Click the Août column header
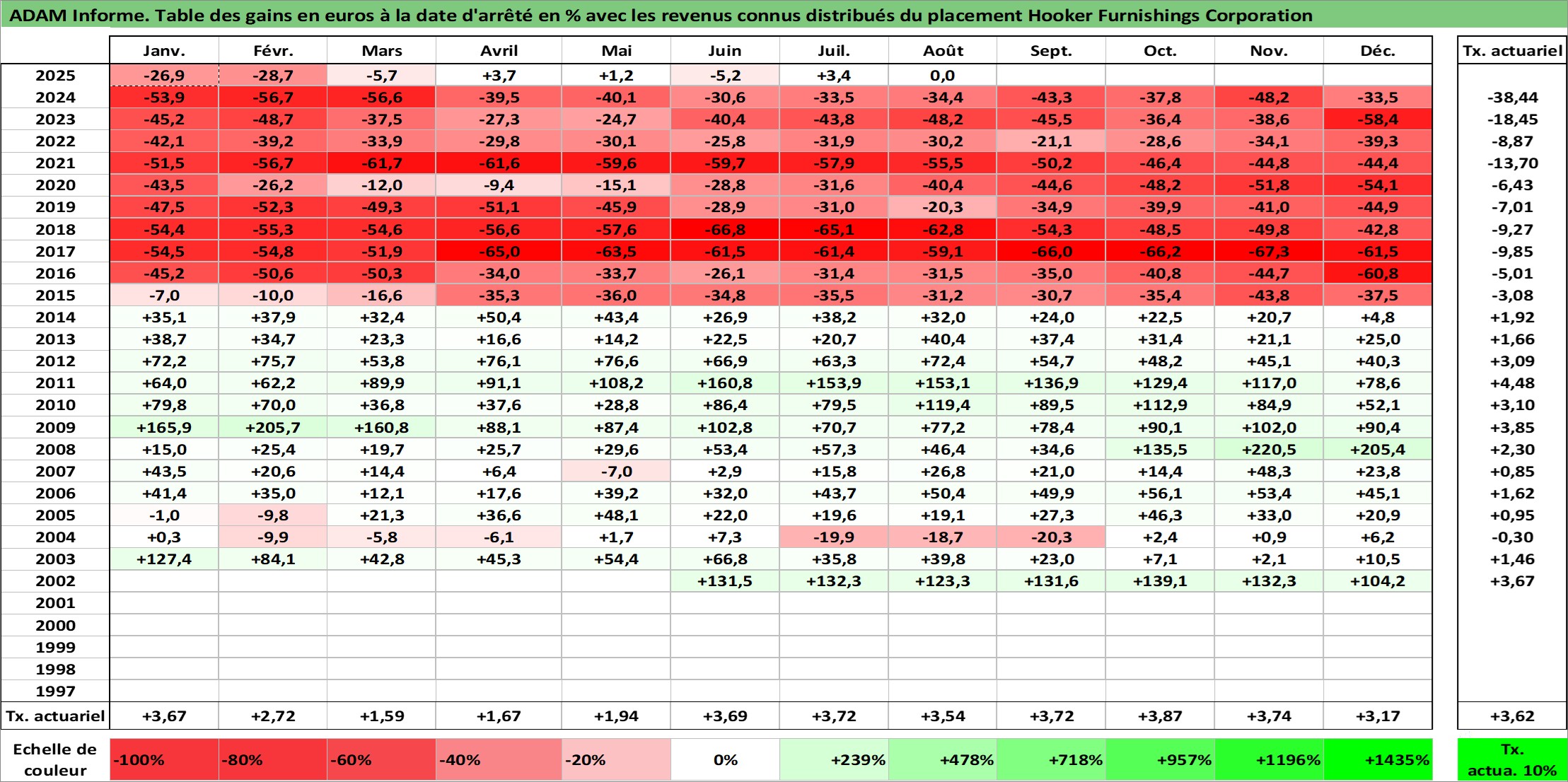 tap(943, 50)
